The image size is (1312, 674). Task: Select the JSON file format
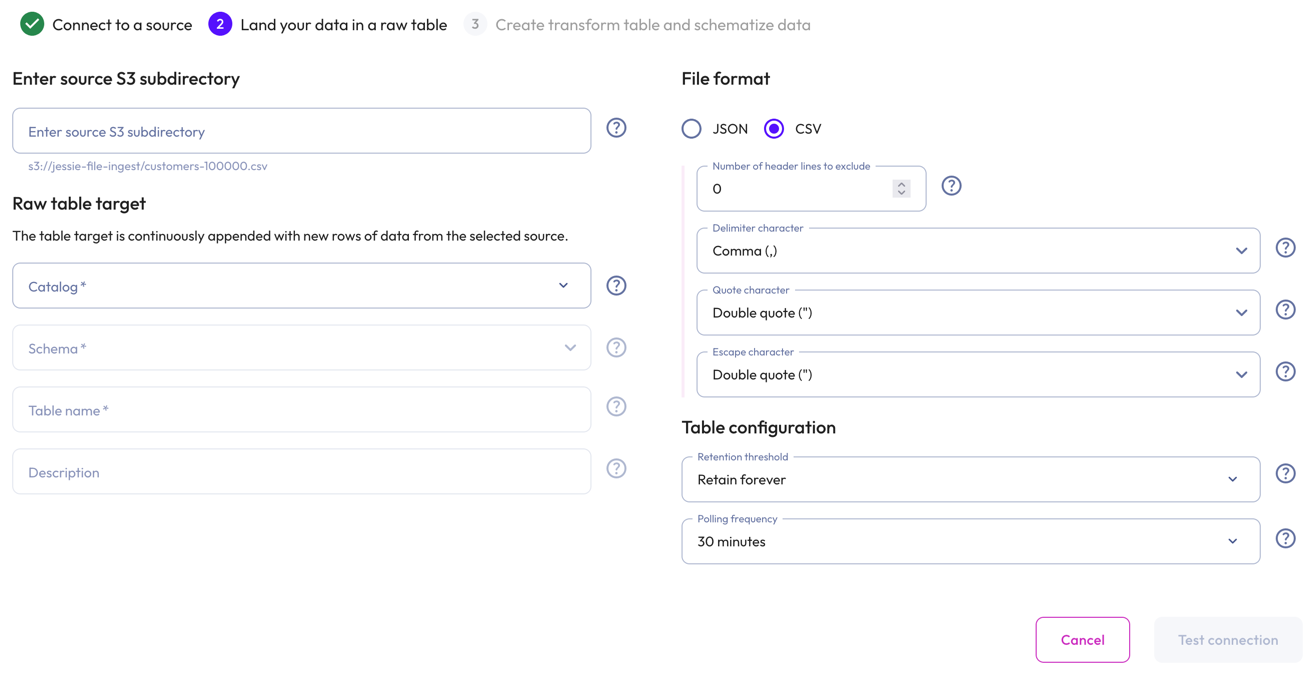click(691, 128)
